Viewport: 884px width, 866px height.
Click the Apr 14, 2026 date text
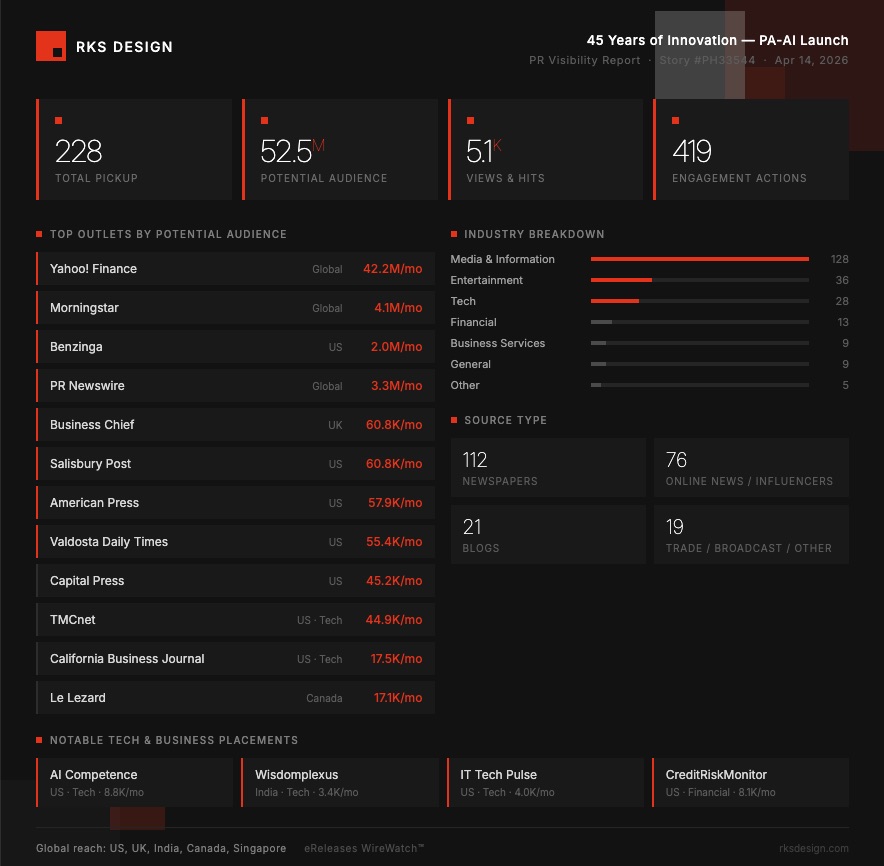click(x=811, y=60)
